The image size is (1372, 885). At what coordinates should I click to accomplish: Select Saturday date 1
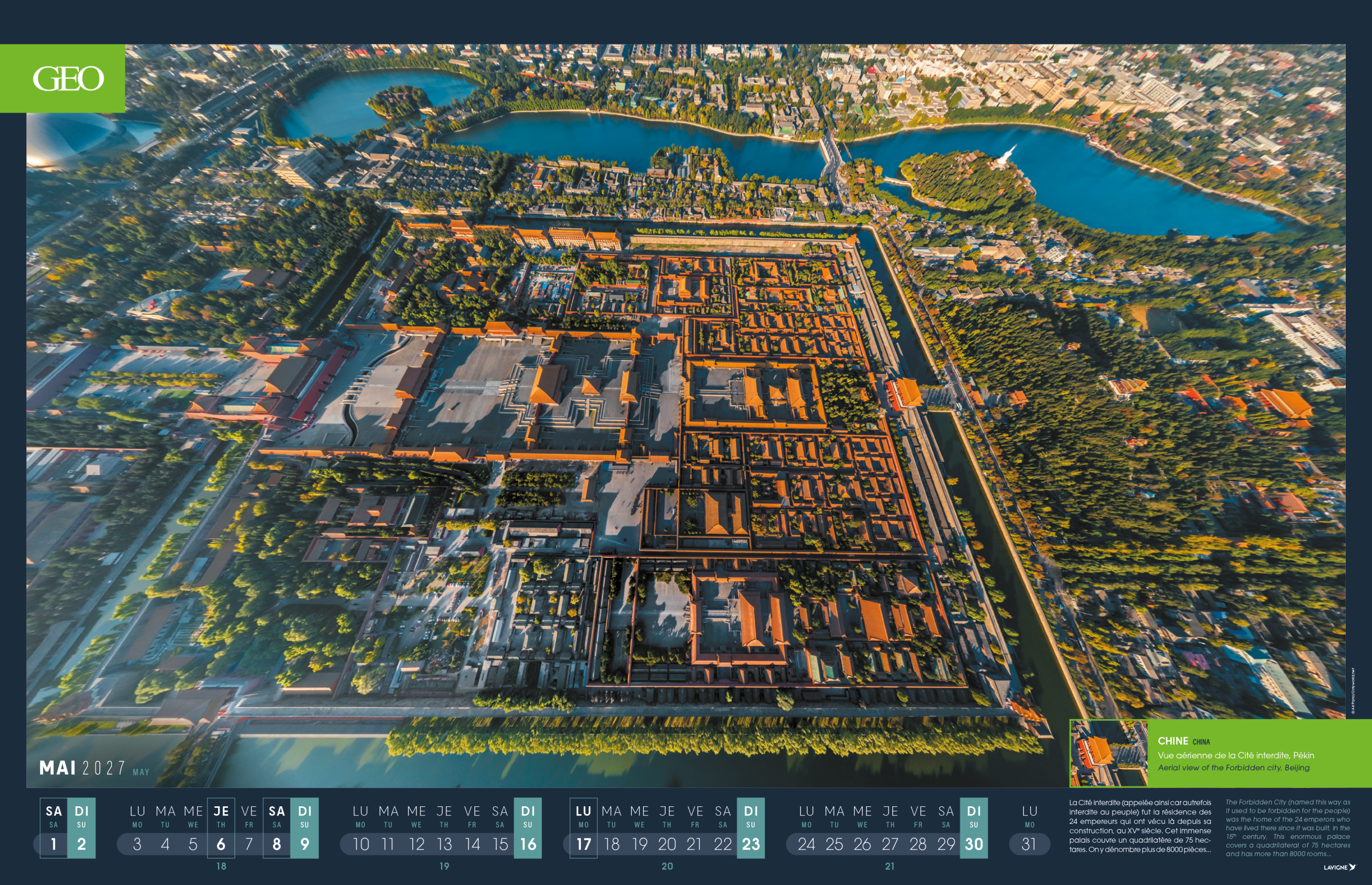[54, 844]
